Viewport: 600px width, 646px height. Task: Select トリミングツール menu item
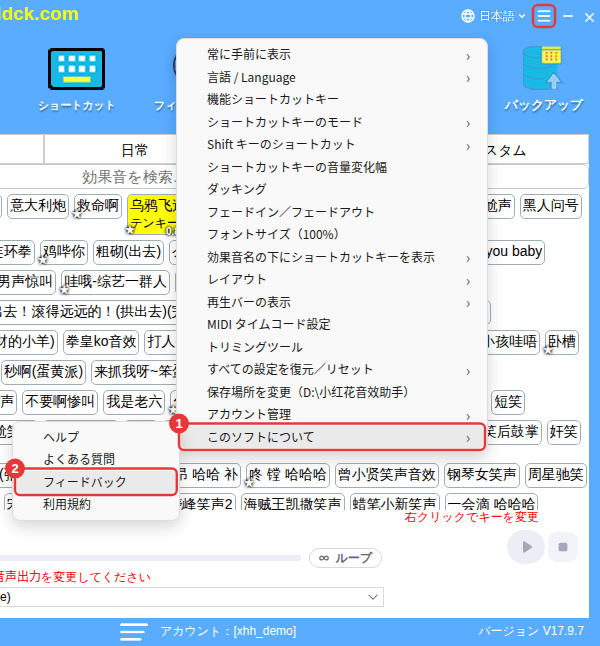[x=333, y=347]
